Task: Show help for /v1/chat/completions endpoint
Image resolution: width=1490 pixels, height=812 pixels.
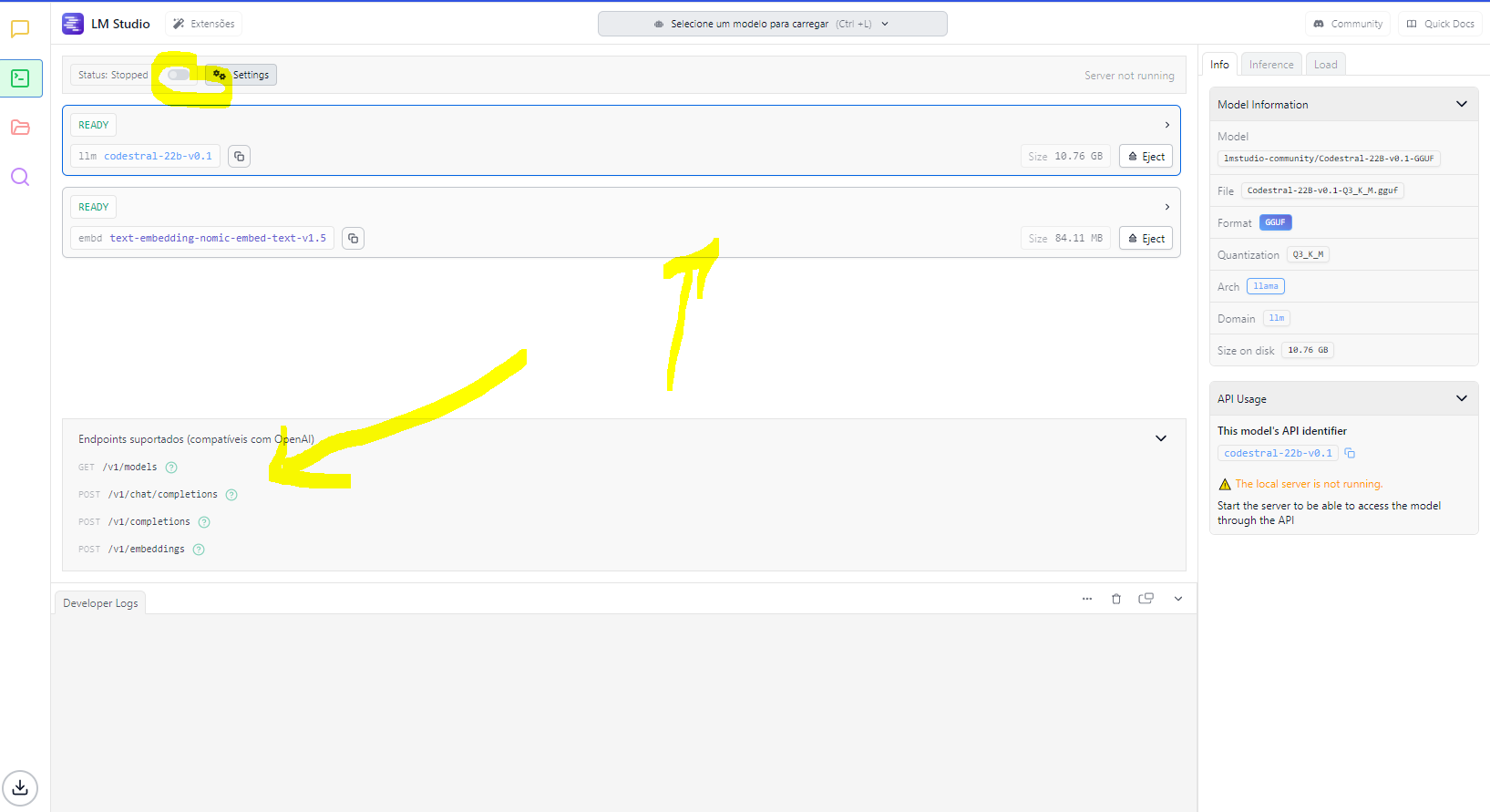Action: pos(231,495)
